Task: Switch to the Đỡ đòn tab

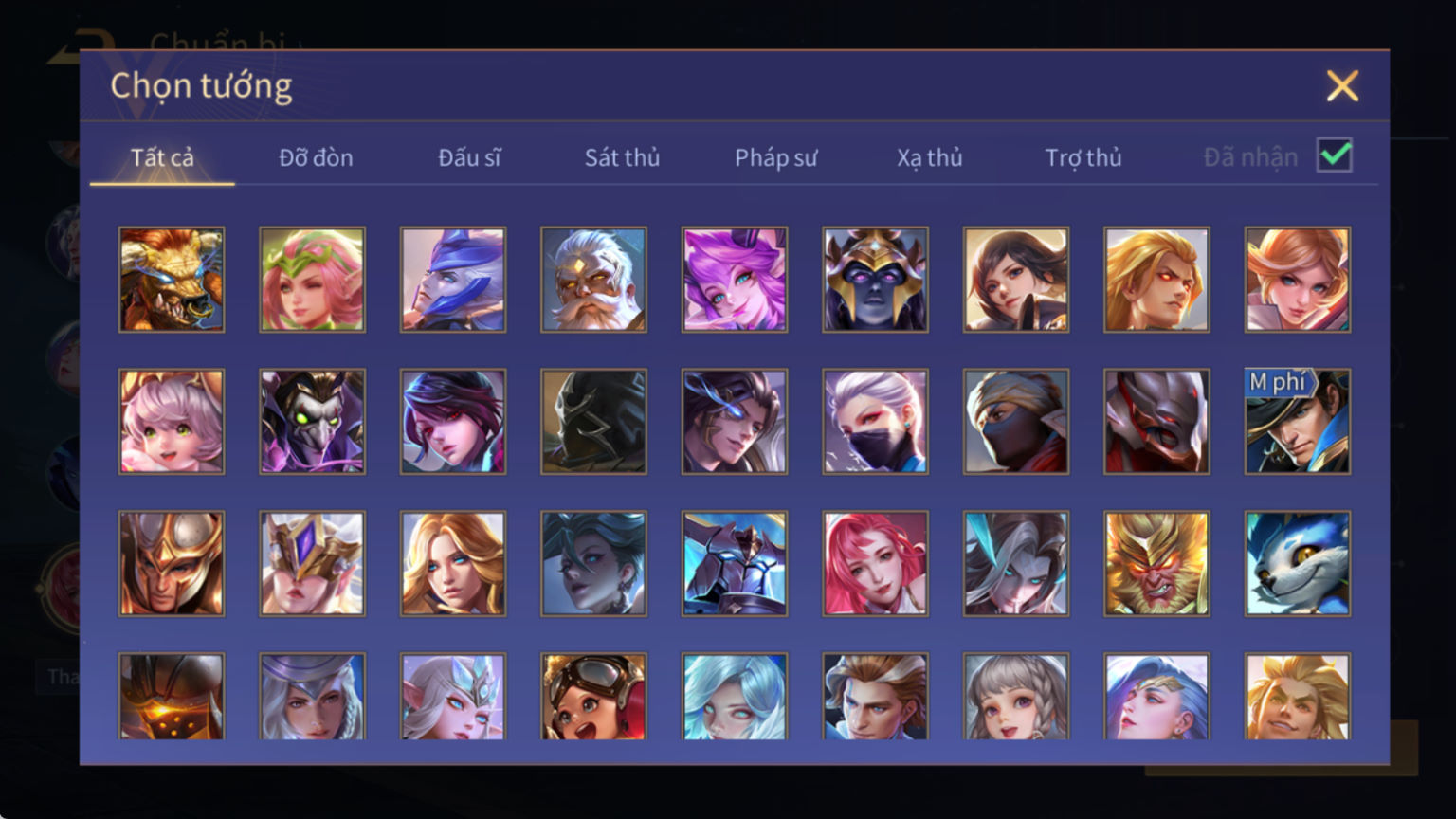Action: click(x=316, y=157)
